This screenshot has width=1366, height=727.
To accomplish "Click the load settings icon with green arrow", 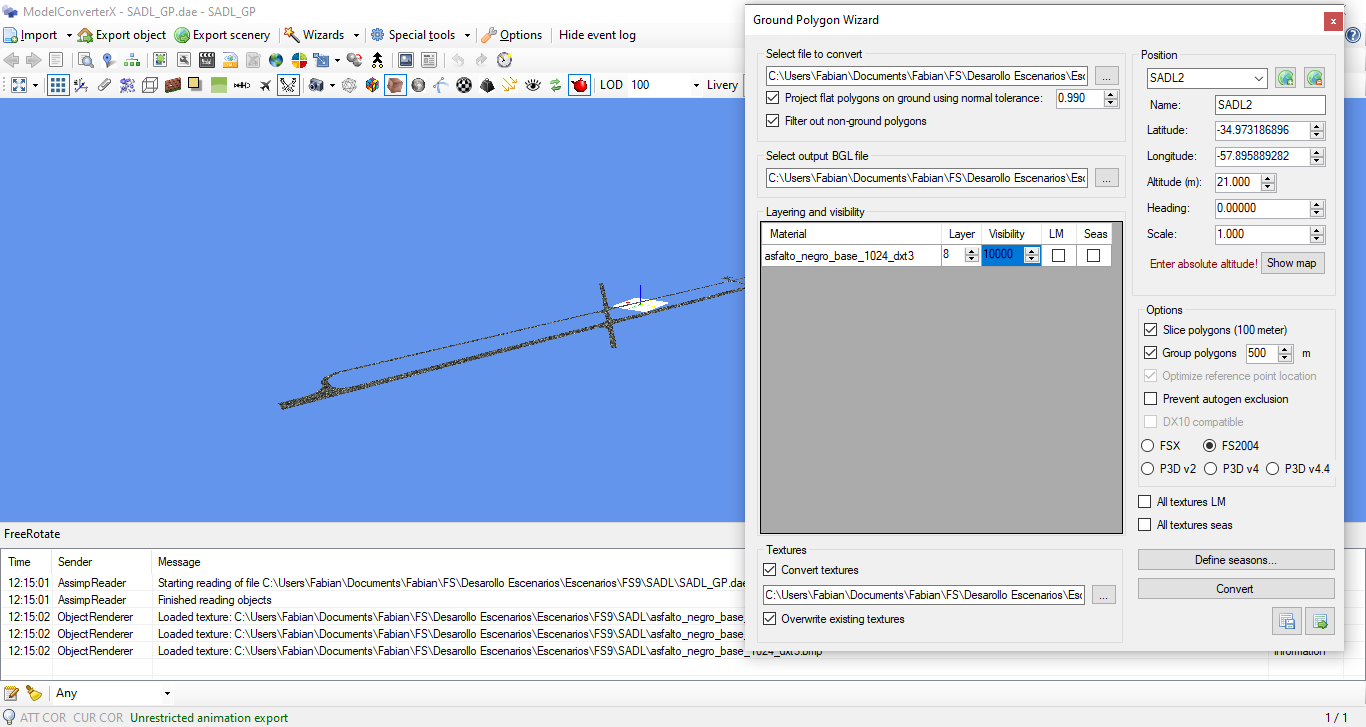I will [1320, 622].
